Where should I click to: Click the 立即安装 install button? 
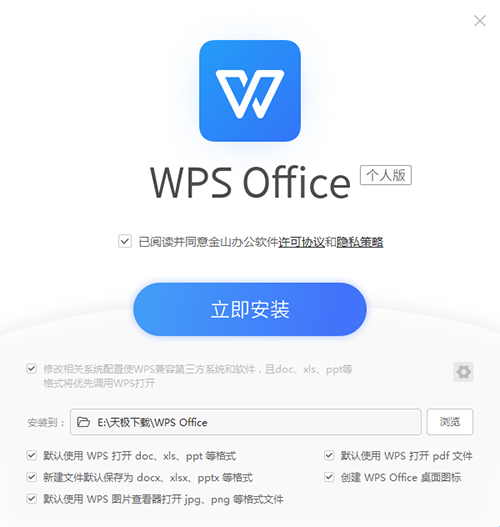tap(250, 309)
